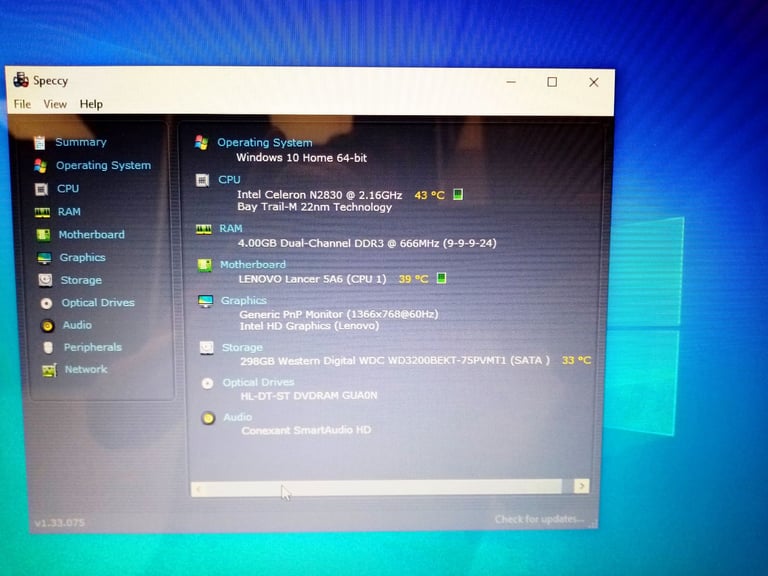Click the Windows flag icon beside sidebar Operating System

[x=41, y=166]
